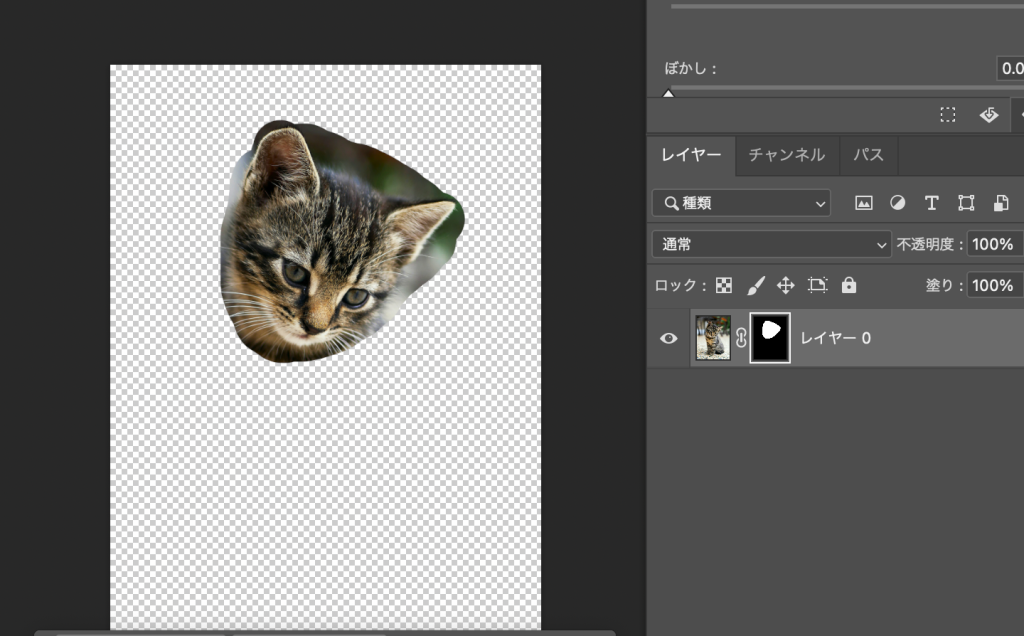
Task: Switch to the パス tab
Action: click(868, 155)
